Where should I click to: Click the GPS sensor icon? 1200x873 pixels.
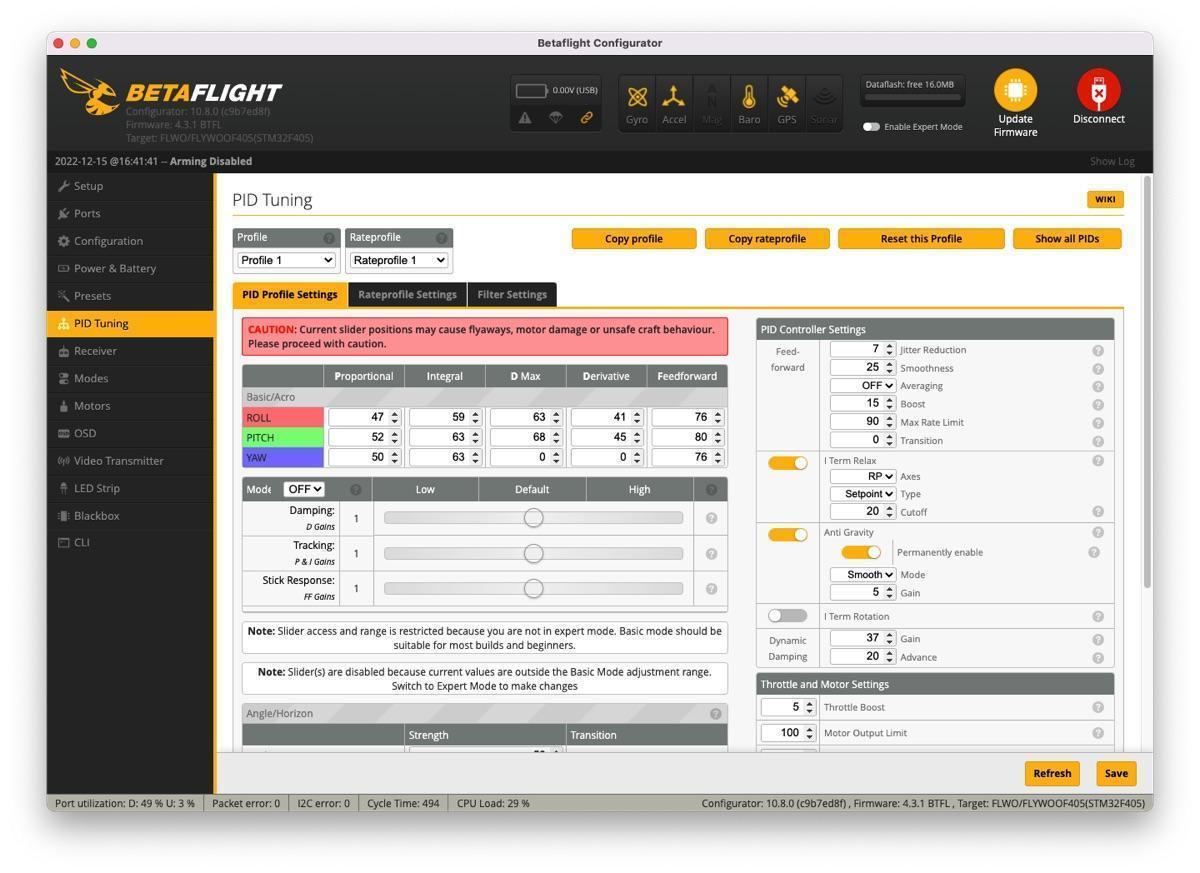[x=787, y=97]
